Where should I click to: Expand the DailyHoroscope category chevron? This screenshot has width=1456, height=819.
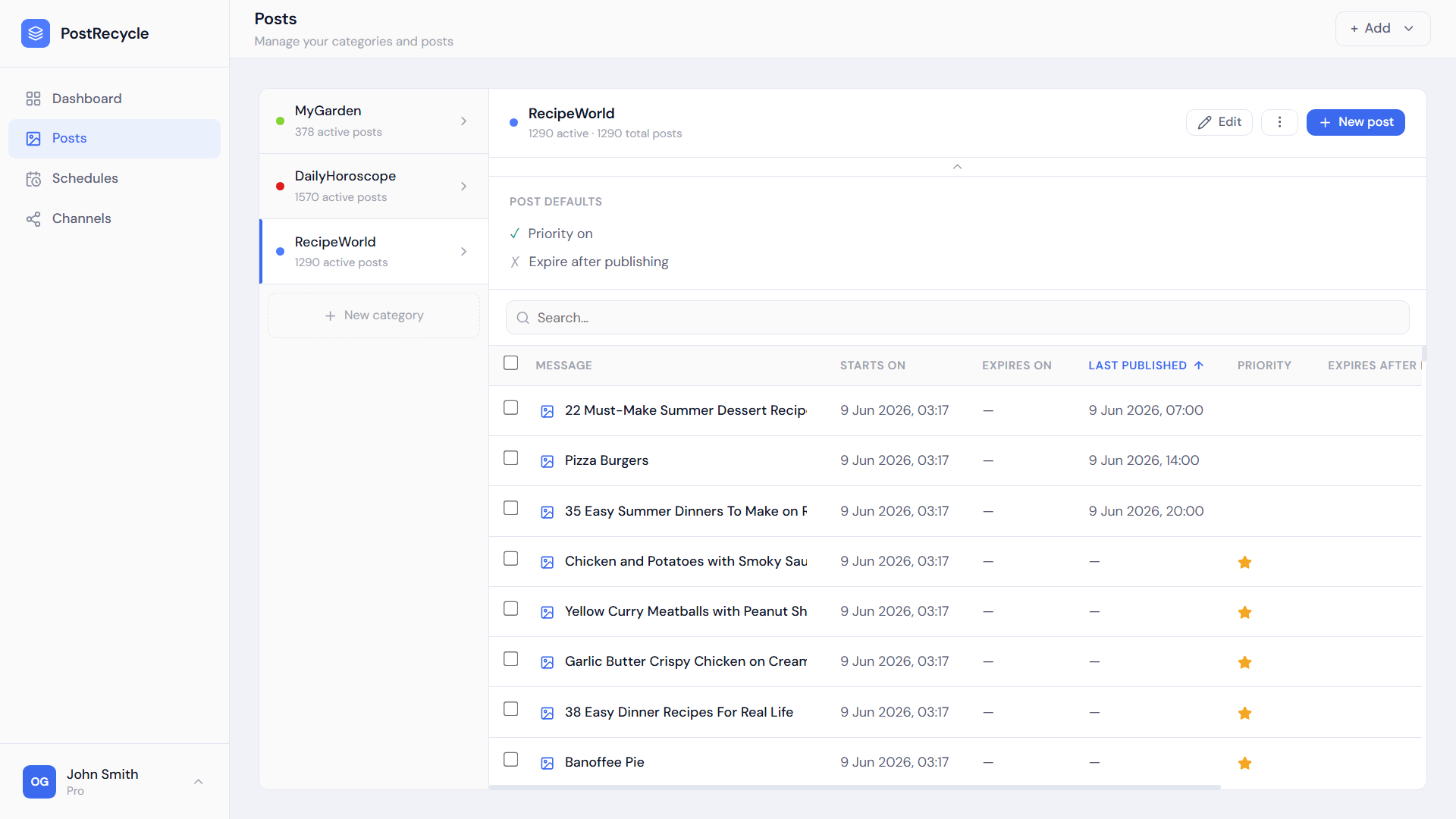pos(463,187)
